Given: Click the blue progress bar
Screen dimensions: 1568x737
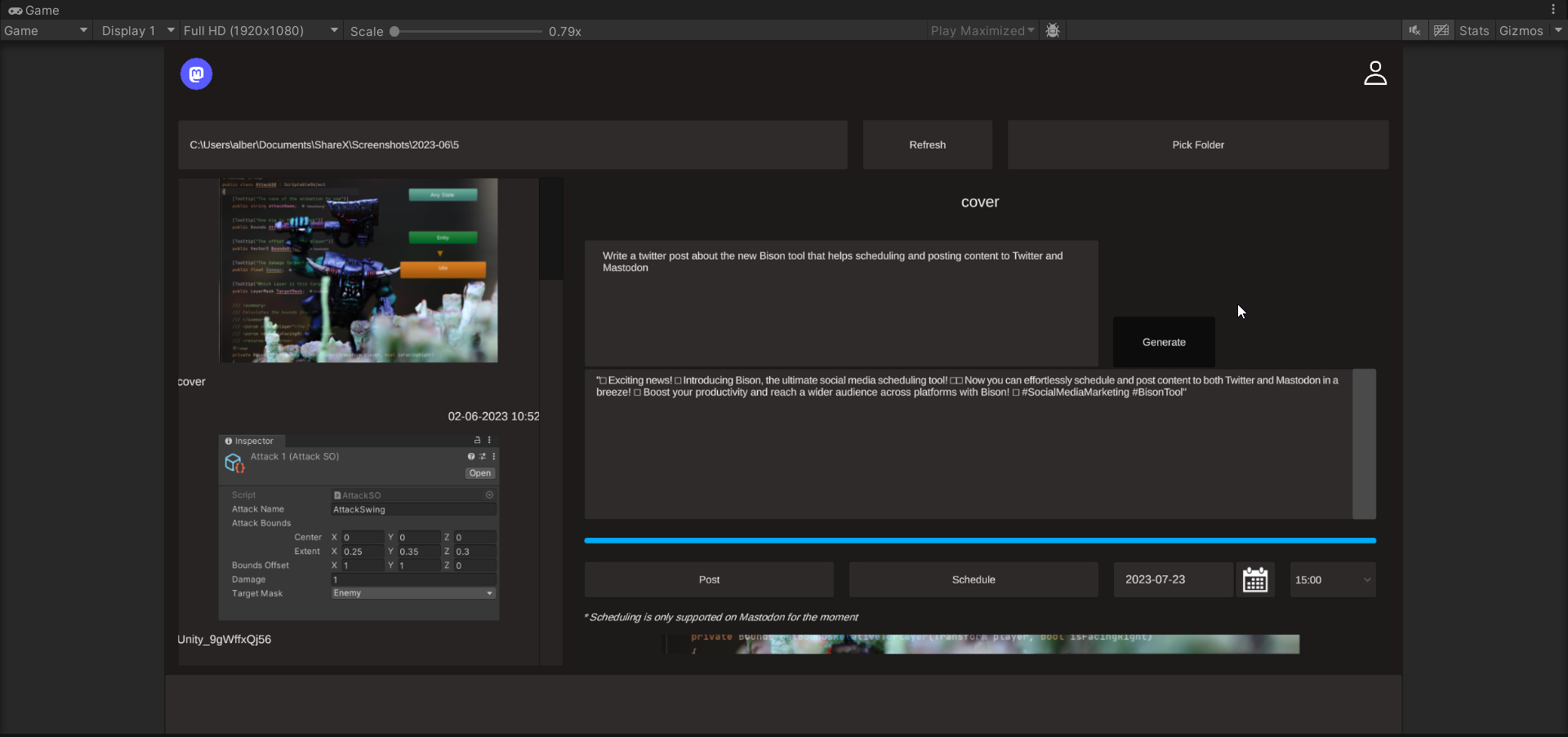Looking at the screenshot, I should [x=980, y=540].
